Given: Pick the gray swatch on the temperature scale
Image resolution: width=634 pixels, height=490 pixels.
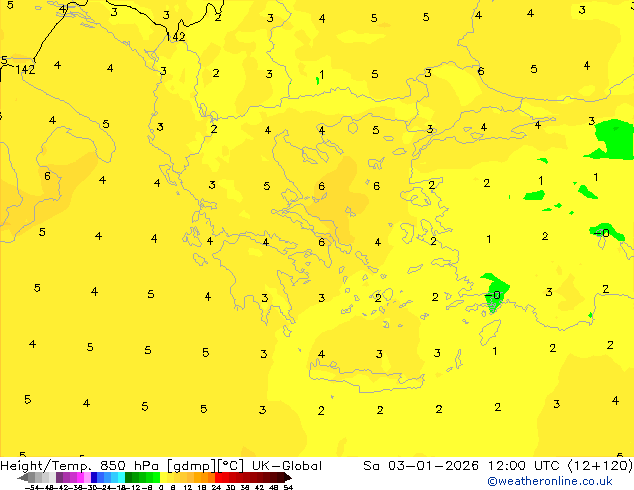Looking at the screenshot, I should point(32,477).
